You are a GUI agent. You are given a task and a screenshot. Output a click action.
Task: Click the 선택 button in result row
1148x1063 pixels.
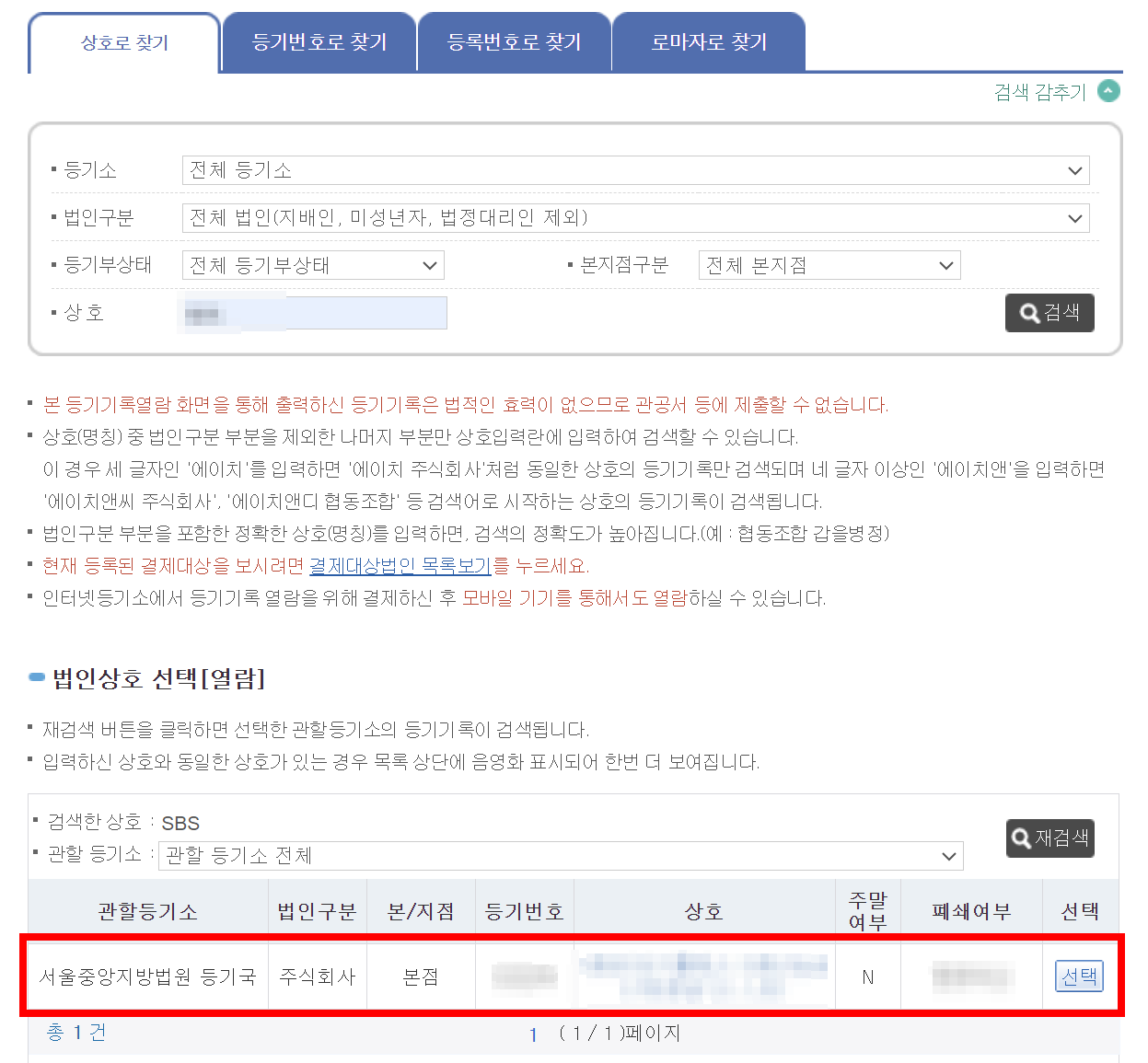point(1079,976)
